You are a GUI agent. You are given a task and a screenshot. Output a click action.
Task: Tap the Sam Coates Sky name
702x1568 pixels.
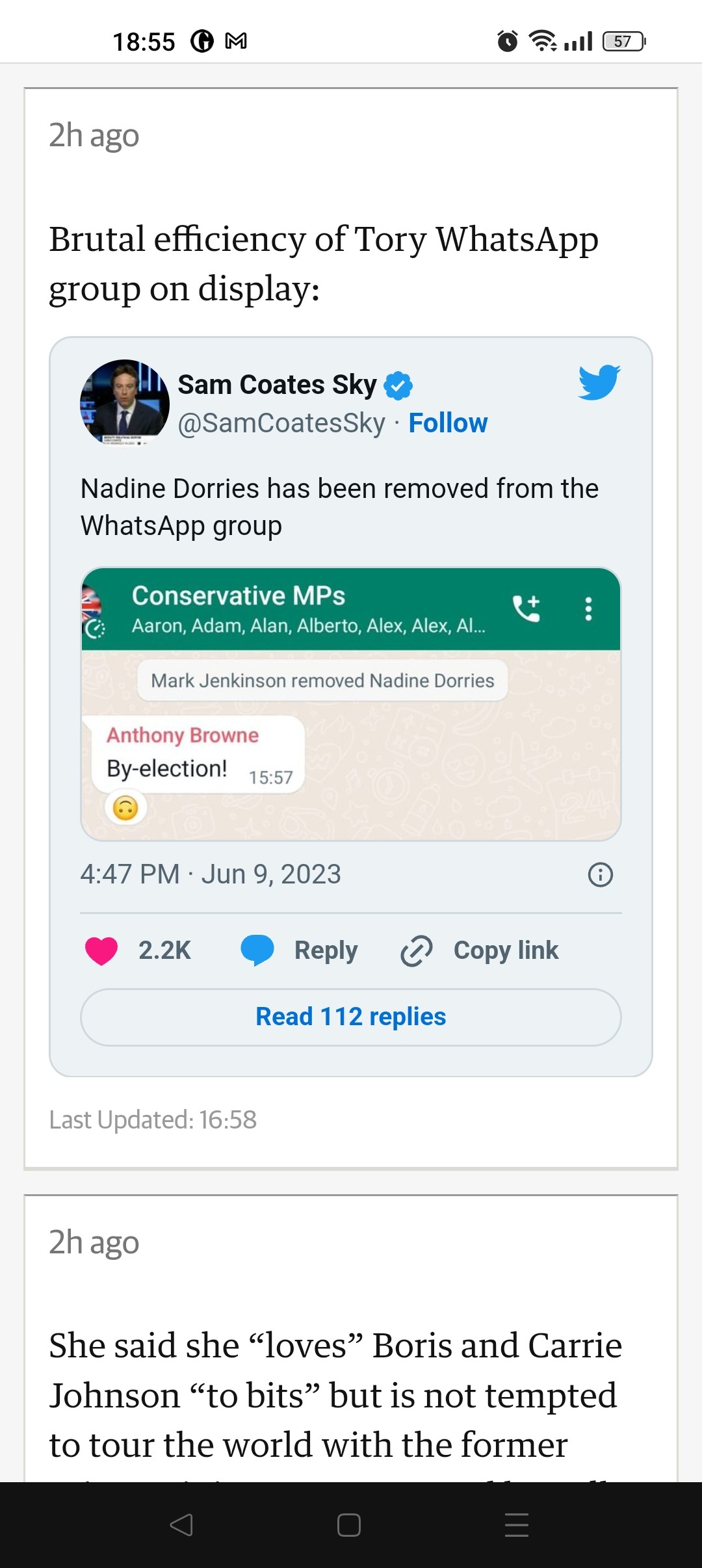pos(277,385)
